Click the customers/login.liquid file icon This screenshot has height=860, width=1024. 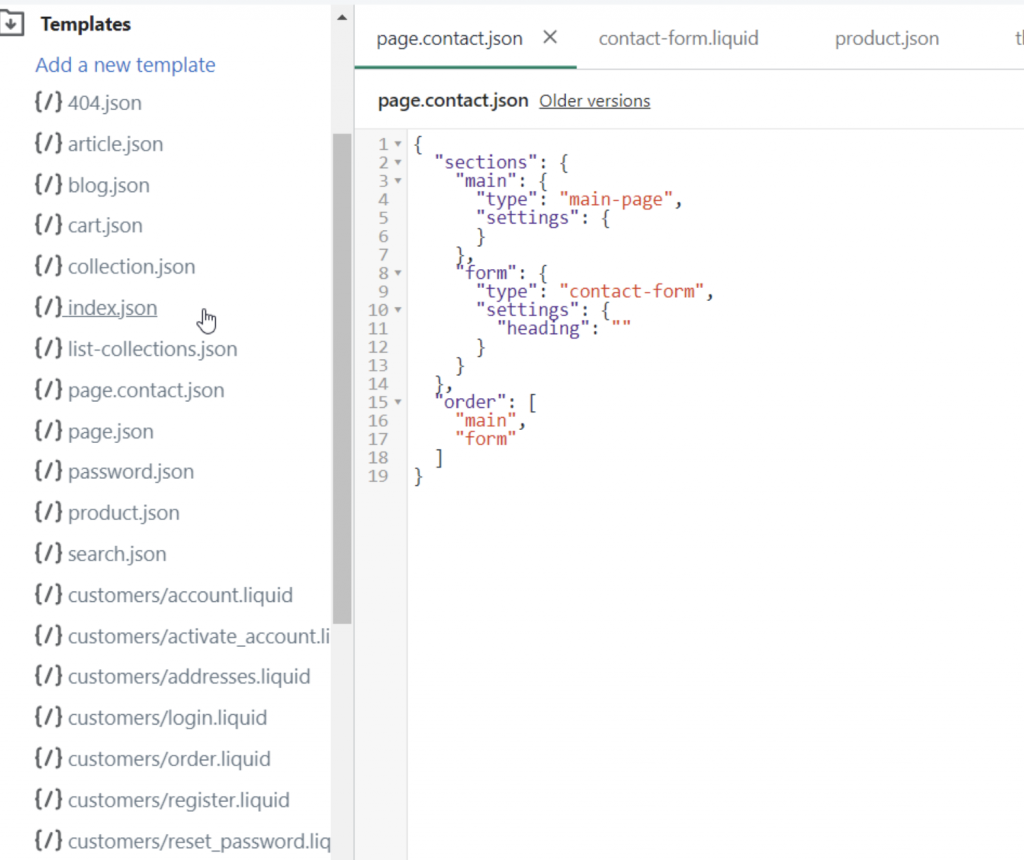click(47, 717)
